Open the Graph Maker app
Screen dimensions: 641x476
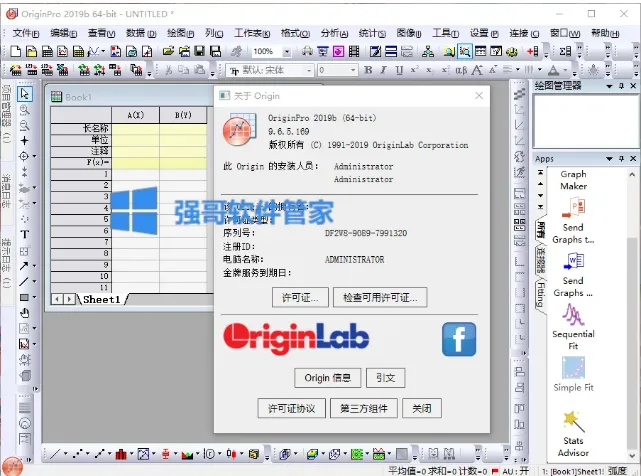[573, 180]
